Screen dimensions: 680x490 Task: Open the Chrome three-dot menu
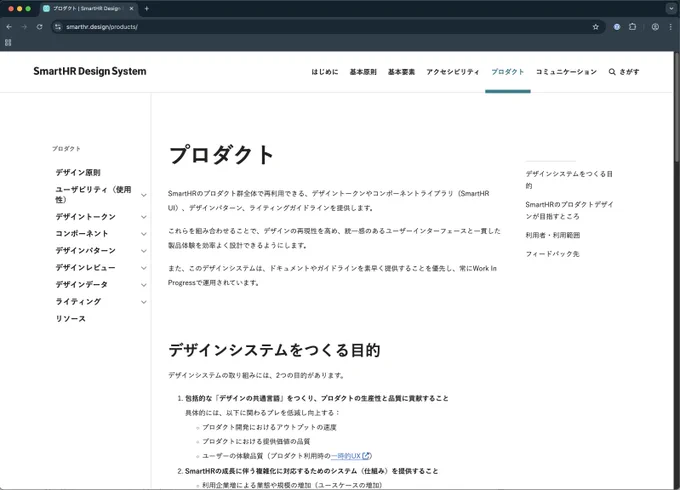pyautogui.click(x=670, y=27)
